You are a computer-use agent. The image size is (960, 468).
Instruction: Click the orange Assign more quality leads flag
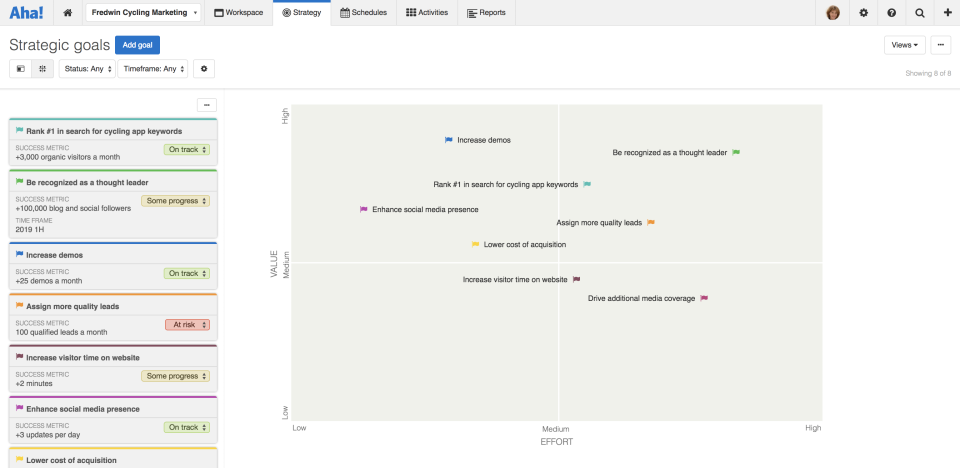tap(651, 222)
